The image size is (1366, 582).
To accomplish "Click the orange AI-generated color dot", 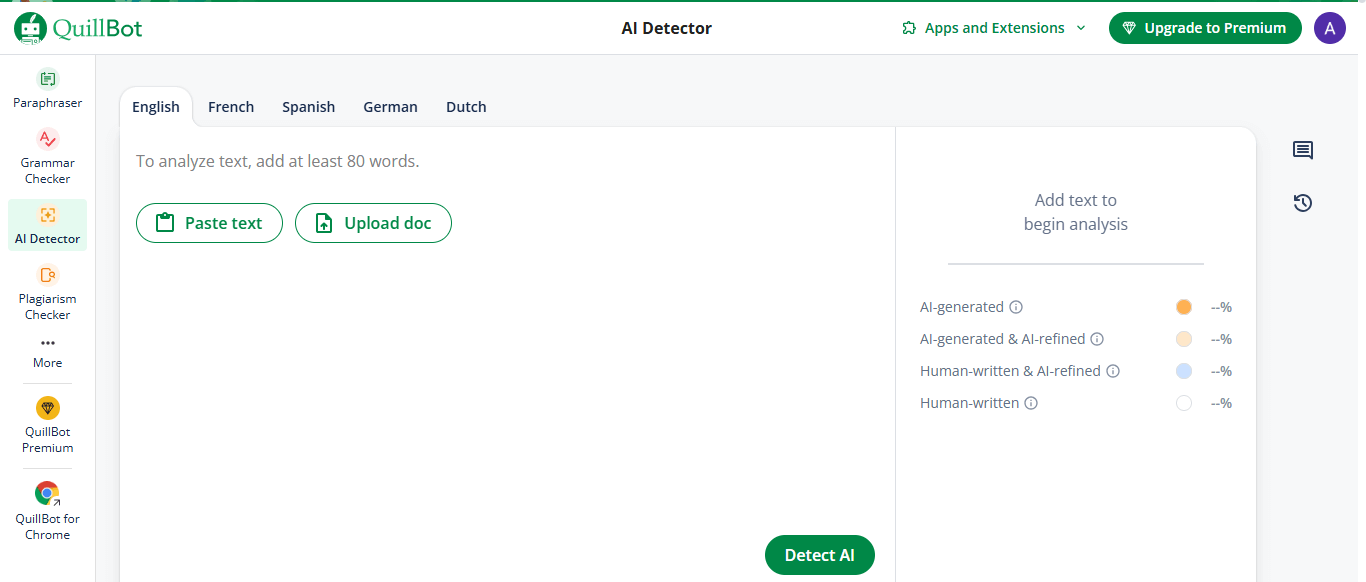I will click(1184, 307).
